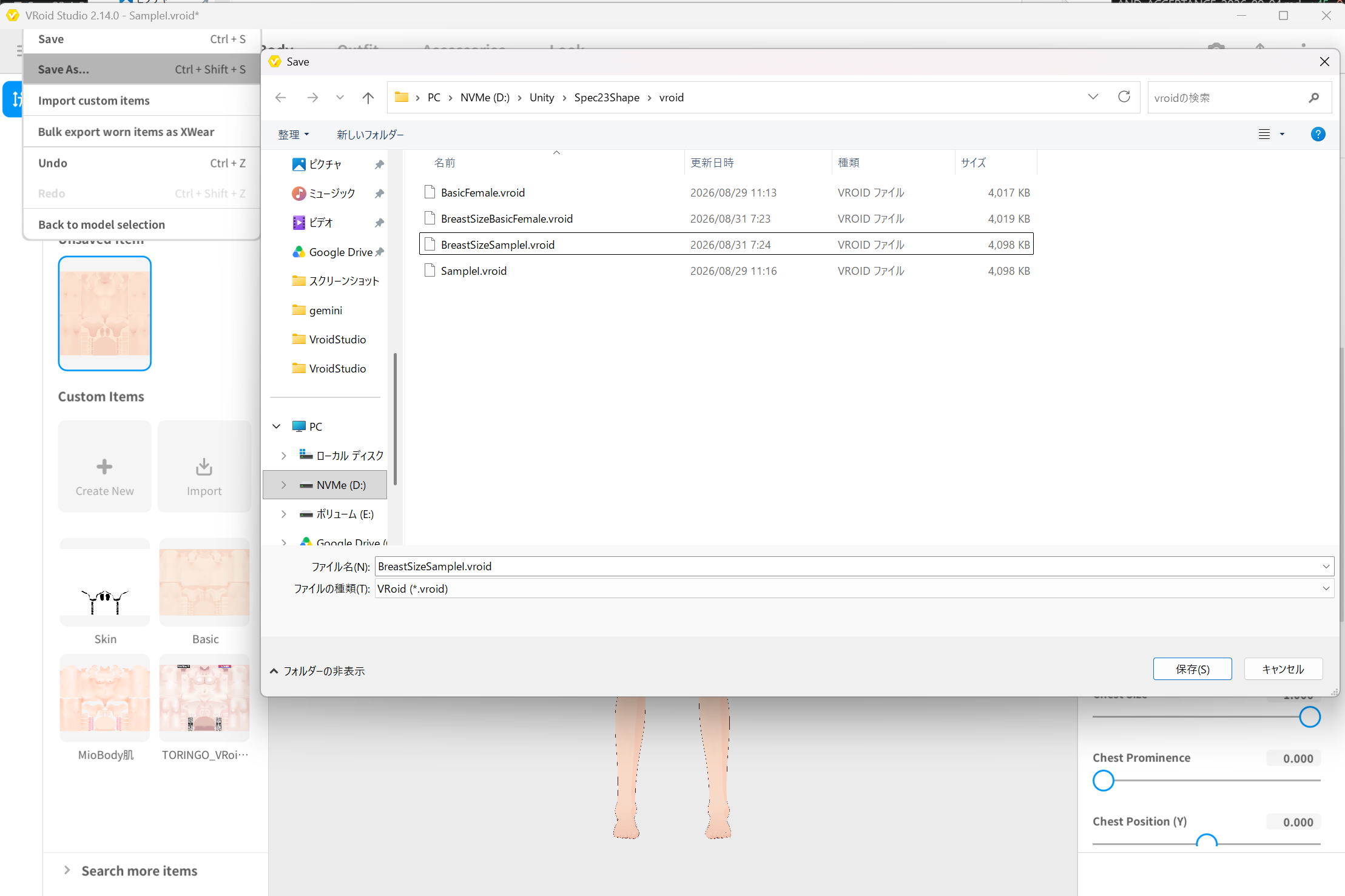1345x896 pixels.
Task: Click Create New custom item
Action: point(105,467)
